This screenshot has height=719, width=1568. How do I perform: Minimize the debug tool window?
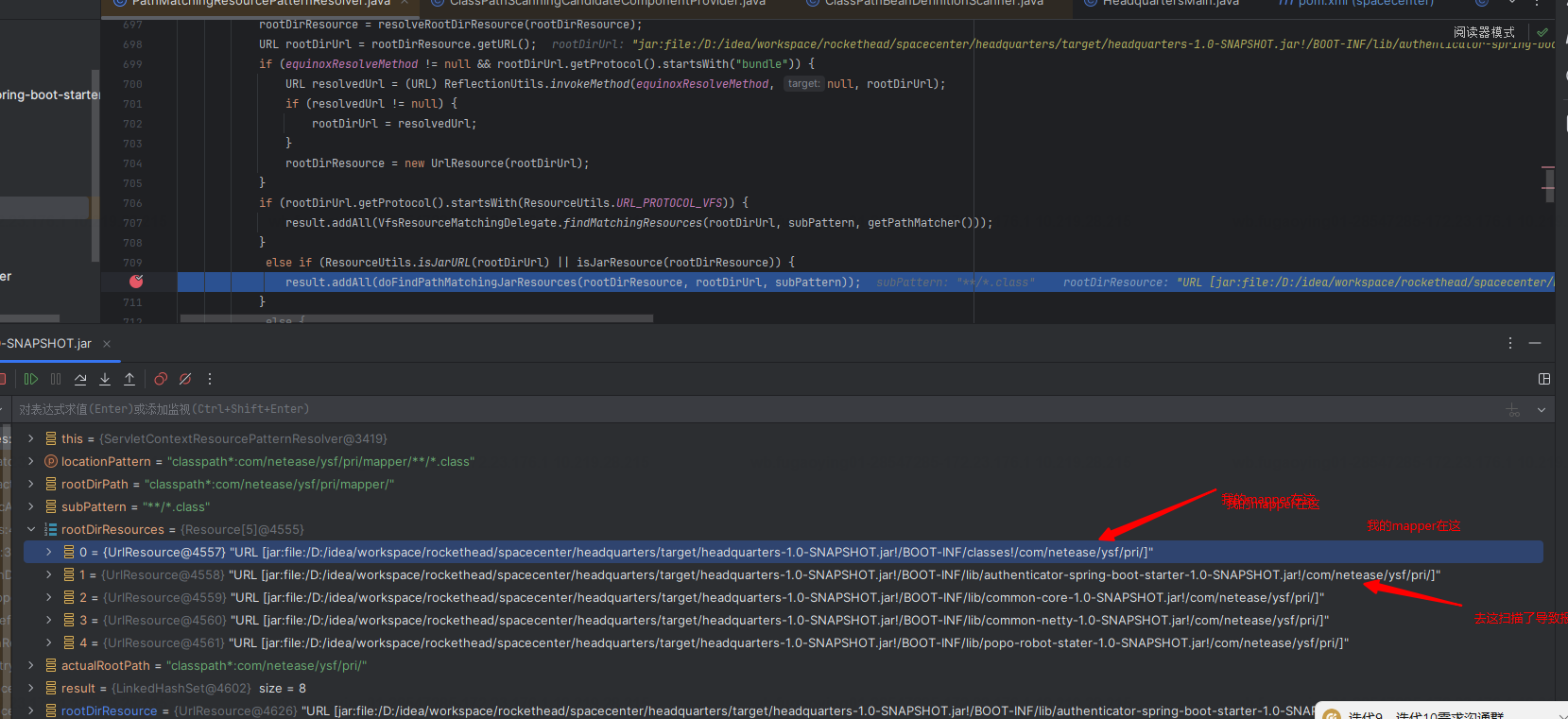(1535, 343)
